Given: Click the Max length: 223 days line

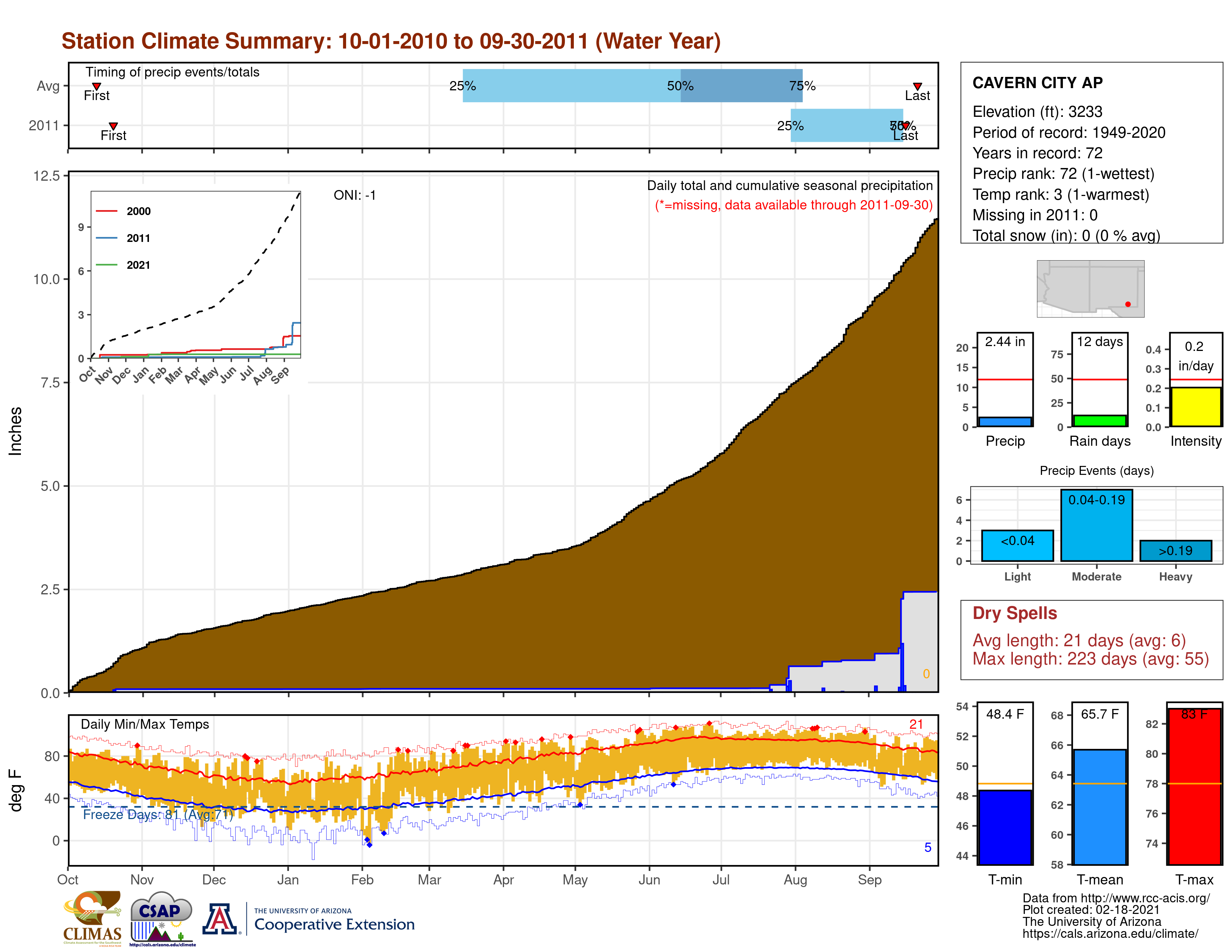Looking at the screenshot, I should coord(1090,659).
